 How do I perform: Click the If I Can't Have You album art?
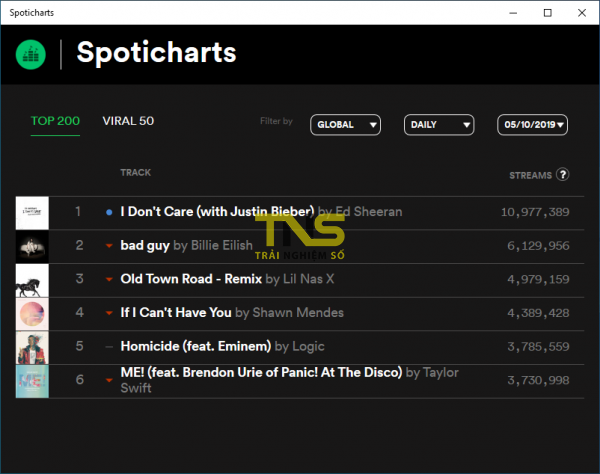click(x=32, y=314)
